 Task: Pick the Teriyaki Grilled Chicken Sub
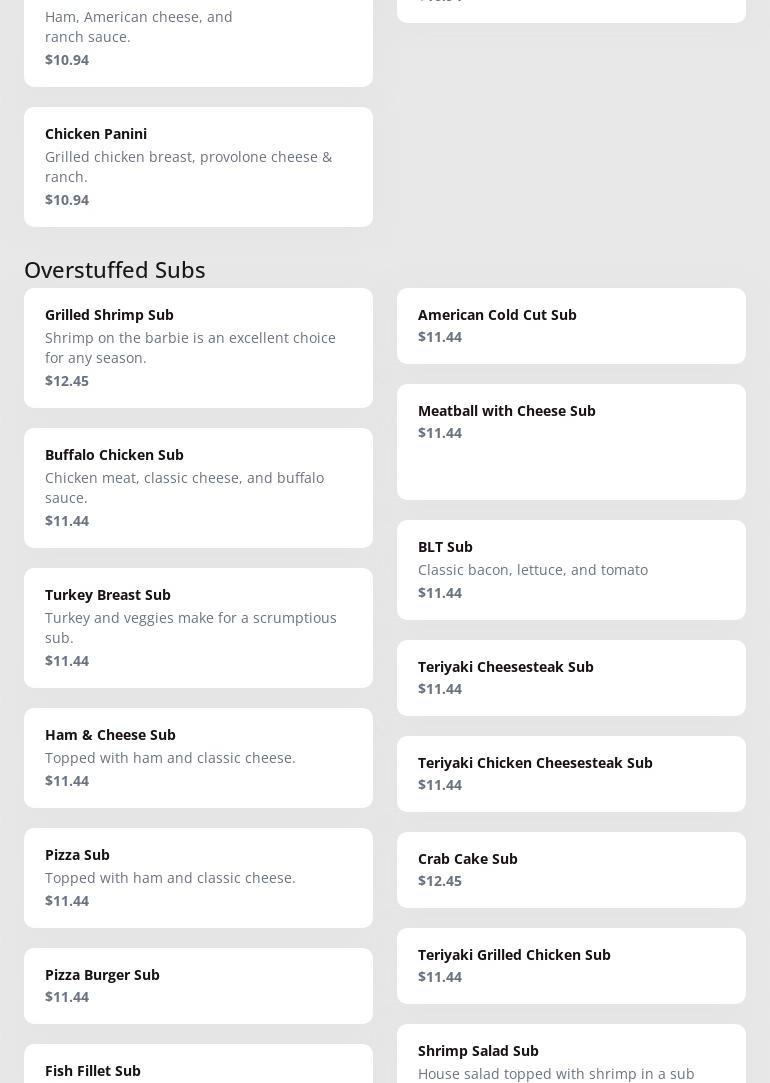[x=571, y=965]
